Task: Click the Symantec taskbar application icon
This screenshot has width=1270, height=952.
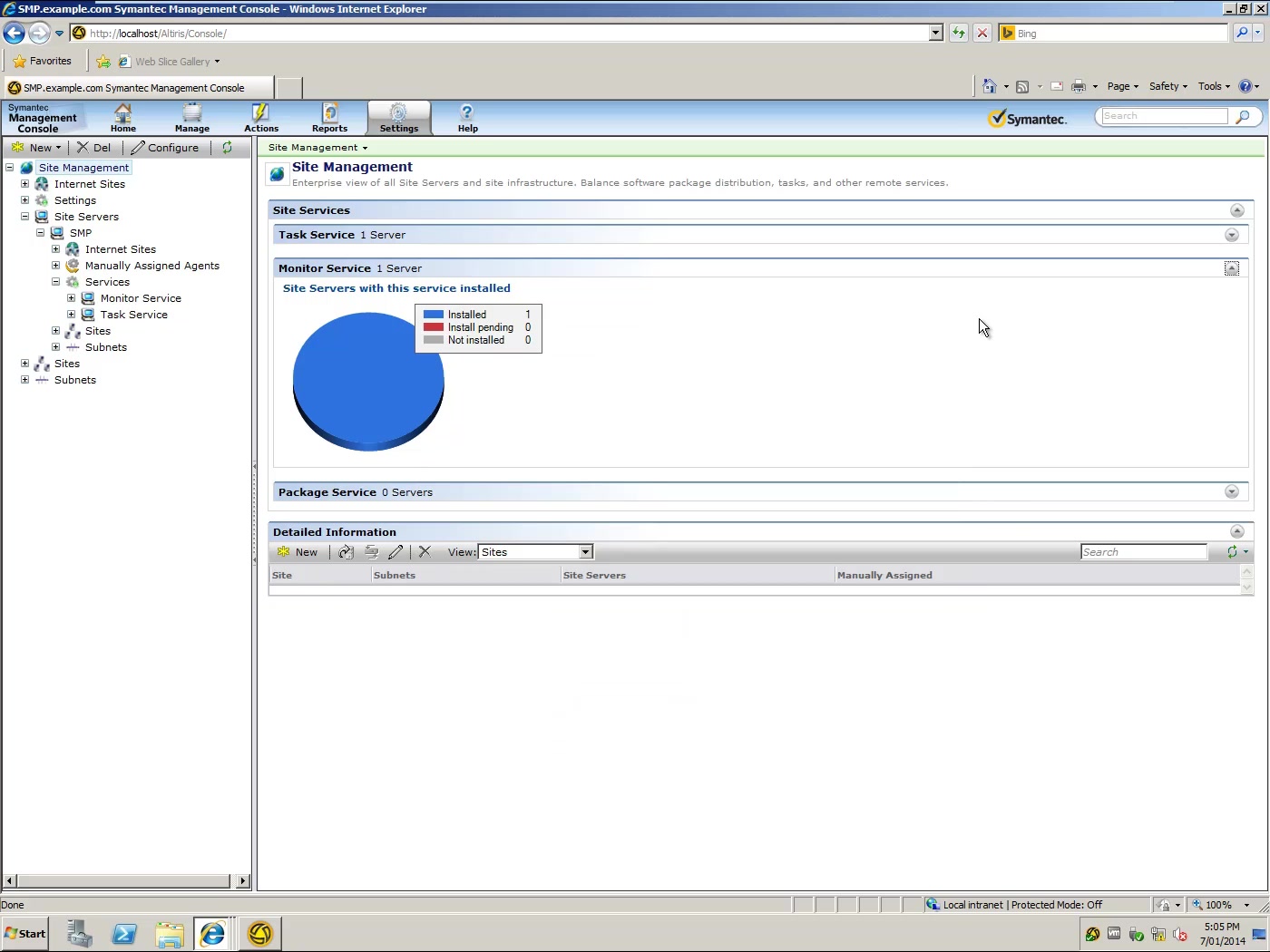Action: (259, 933)
